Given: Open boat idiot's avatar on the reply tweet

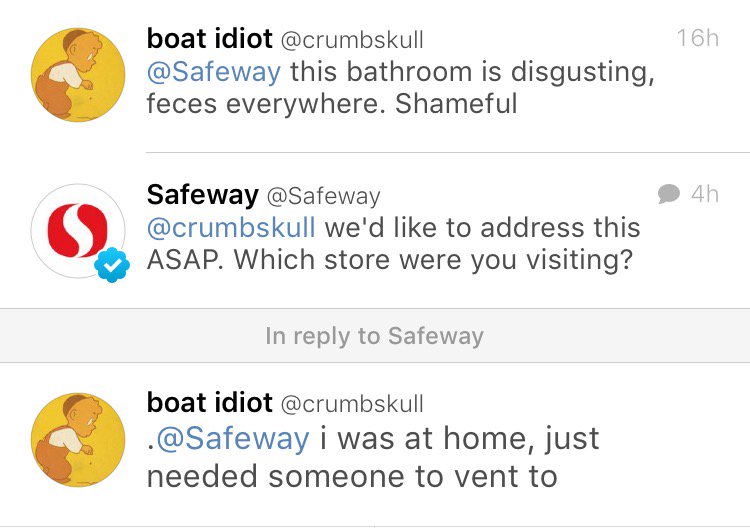Looking at the screenshot, I should click(x=78, y=440).
